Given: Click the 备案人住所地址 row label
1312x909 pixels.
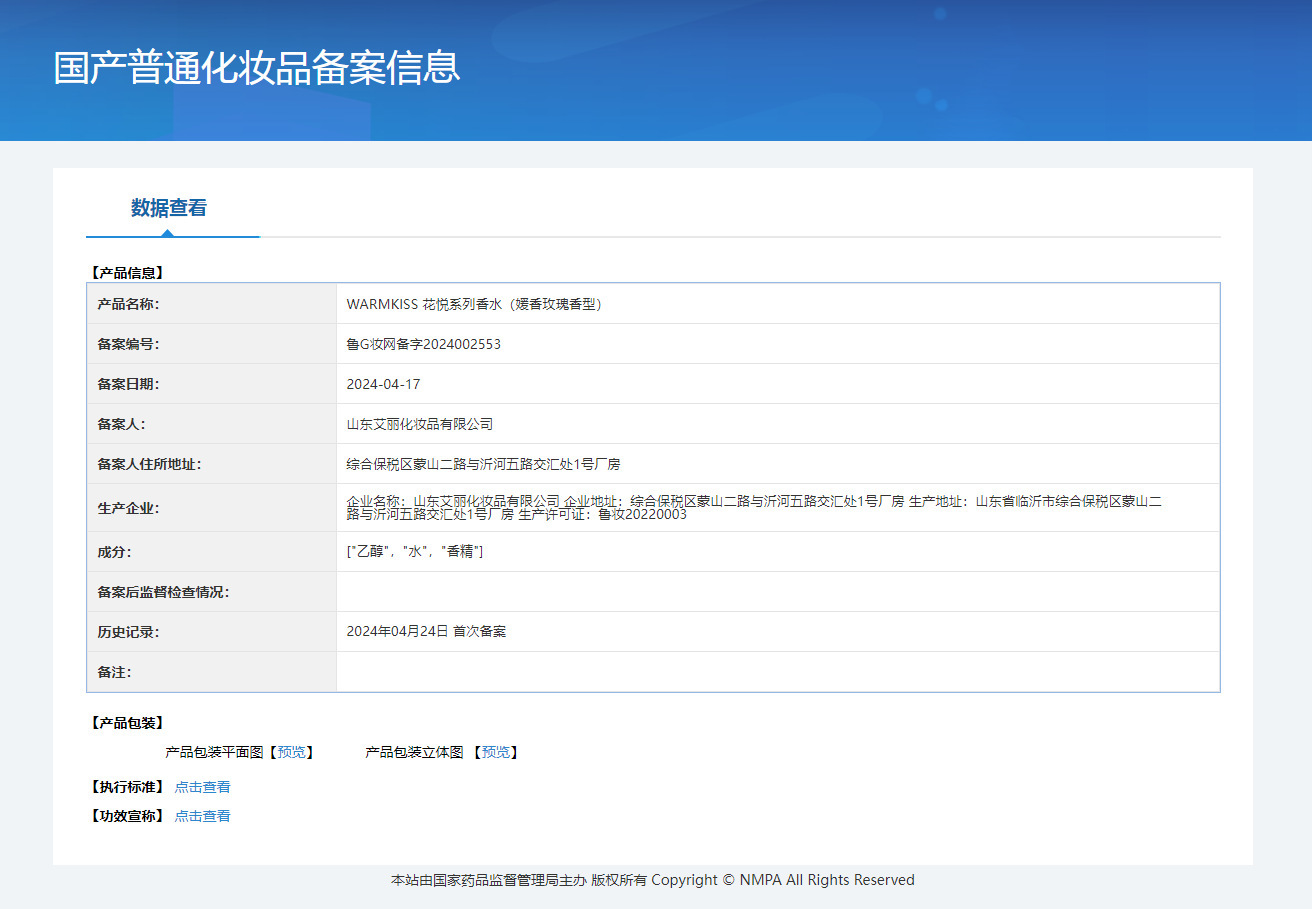Looking at the screenshot, I should point(149,464).
